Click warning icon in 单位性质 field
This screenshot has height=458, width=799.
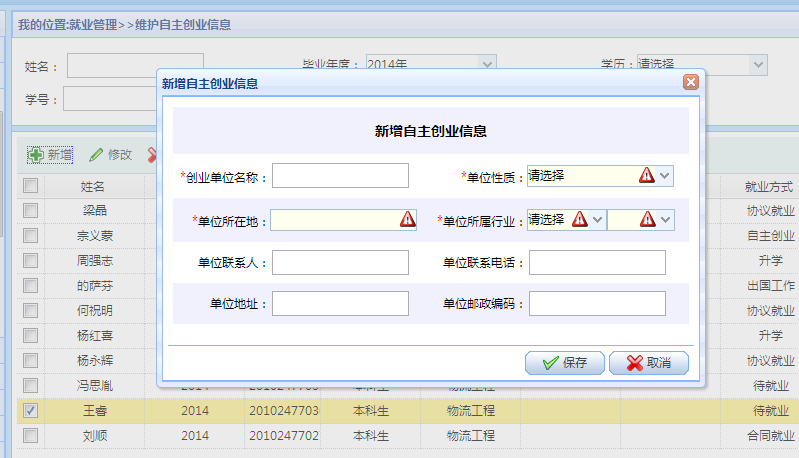click(x=647, y=175)
